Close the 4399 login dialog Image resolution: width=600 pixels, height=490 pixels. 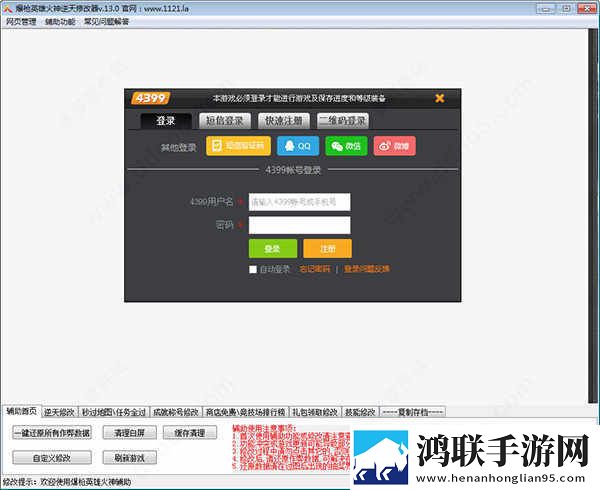coord(440,98)
